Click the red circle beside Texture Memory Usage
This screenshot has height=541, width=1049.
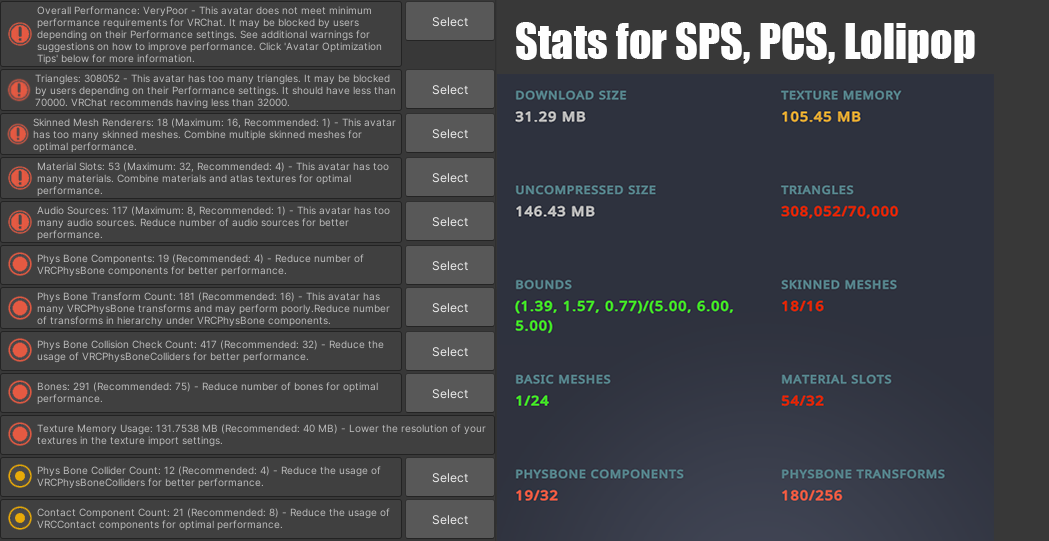(x=20, y=435)
